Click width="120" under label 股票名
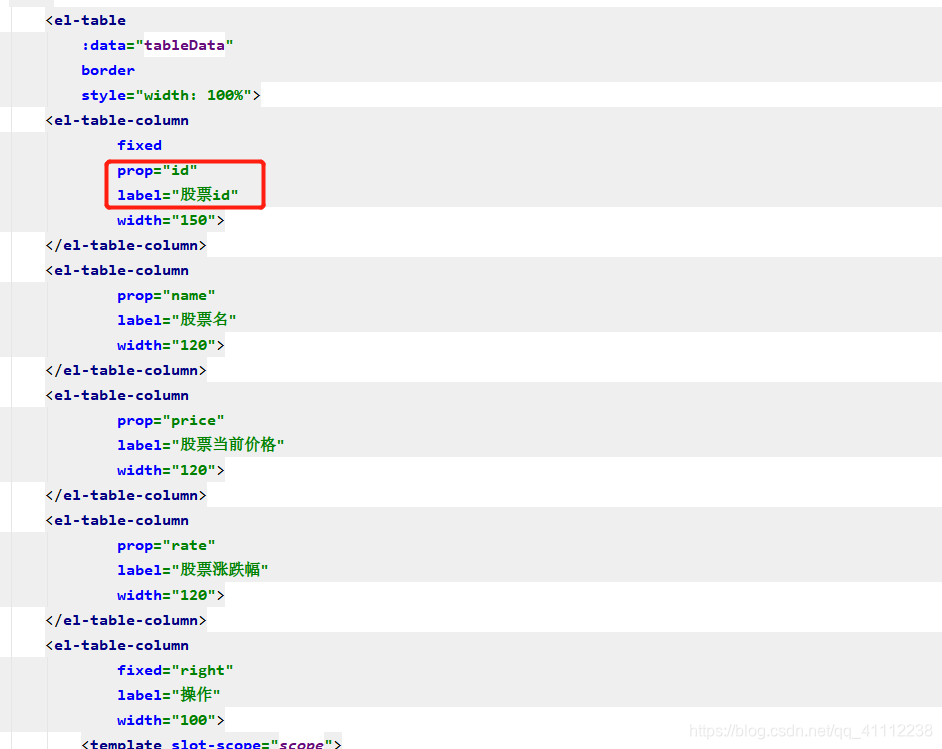The image size is (942, 749). coord(171,345)
